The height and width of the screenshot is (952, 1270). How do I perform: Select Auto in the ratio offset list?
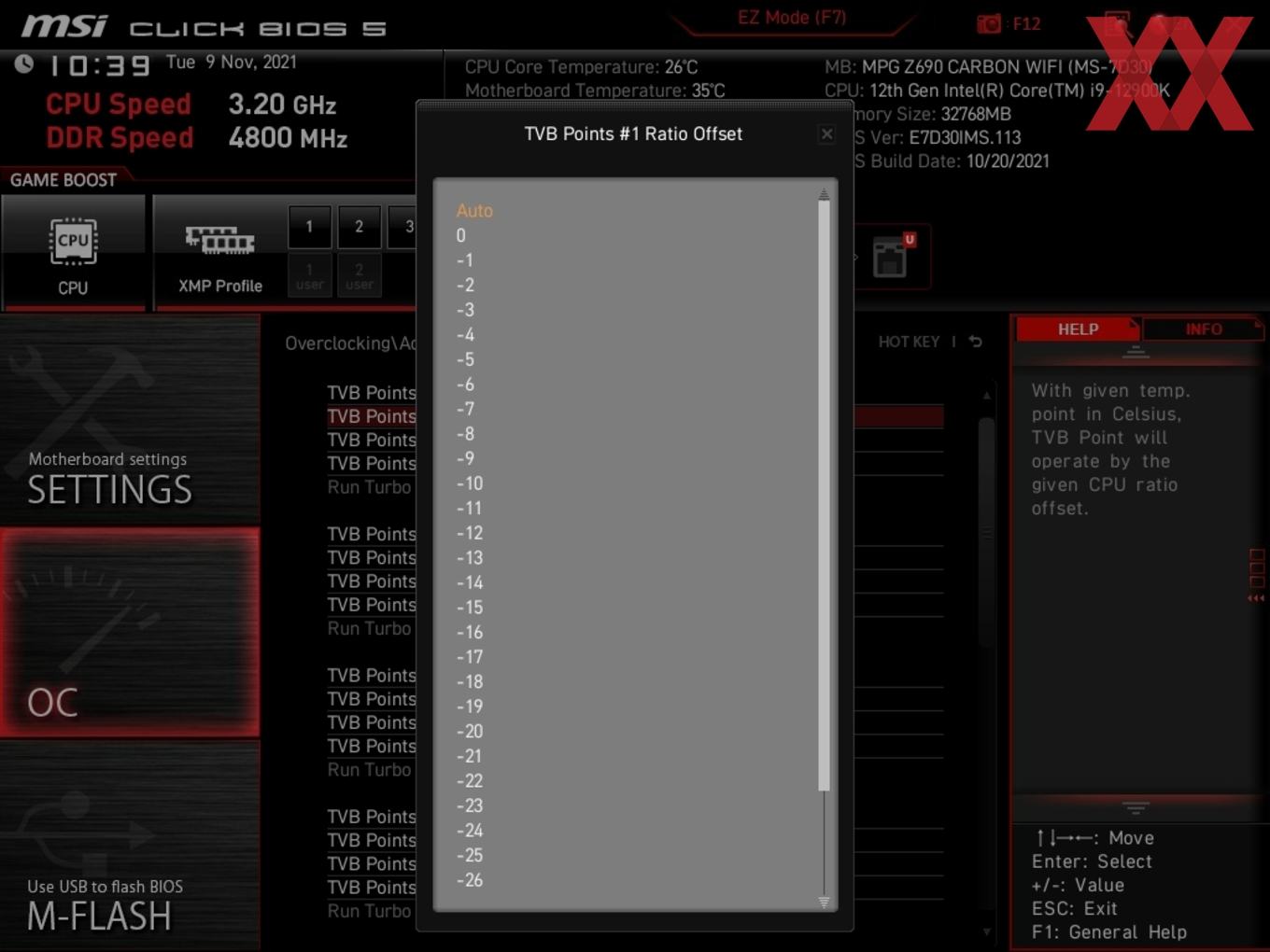[x=474, y=211]
